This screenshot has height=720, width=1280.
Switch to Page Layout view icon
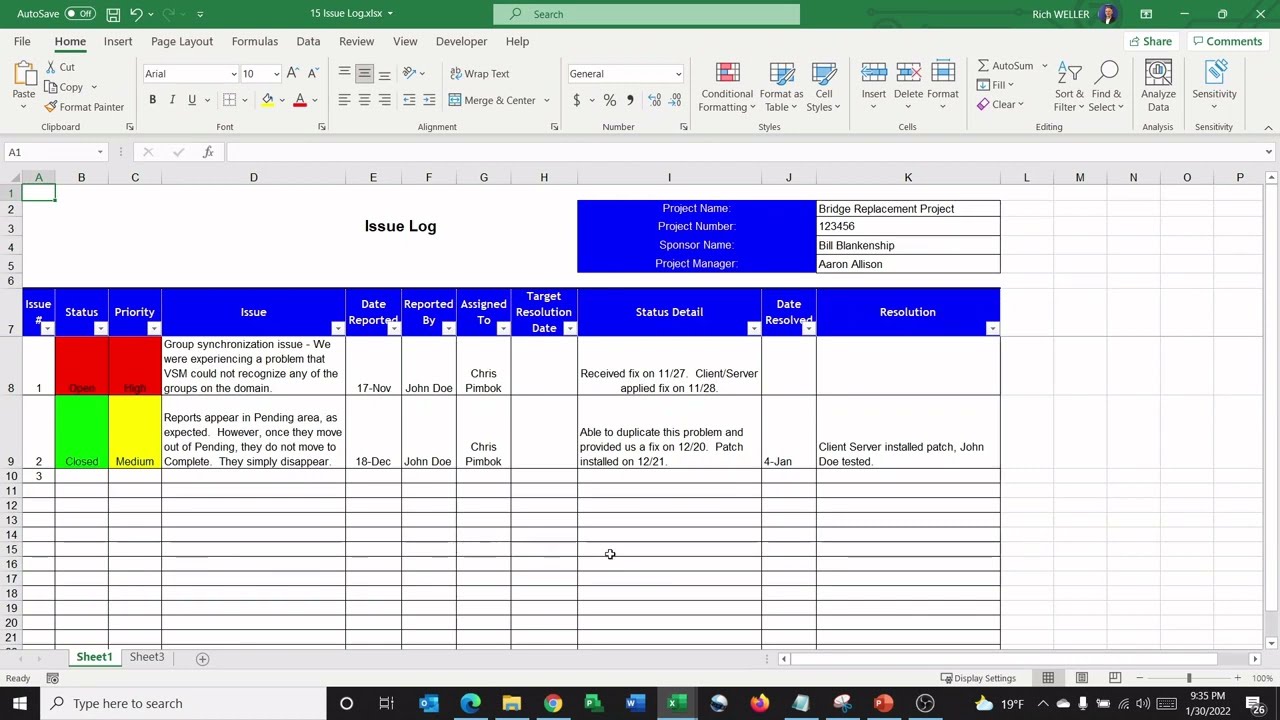pyautogui.click(x=1081, y=678)
